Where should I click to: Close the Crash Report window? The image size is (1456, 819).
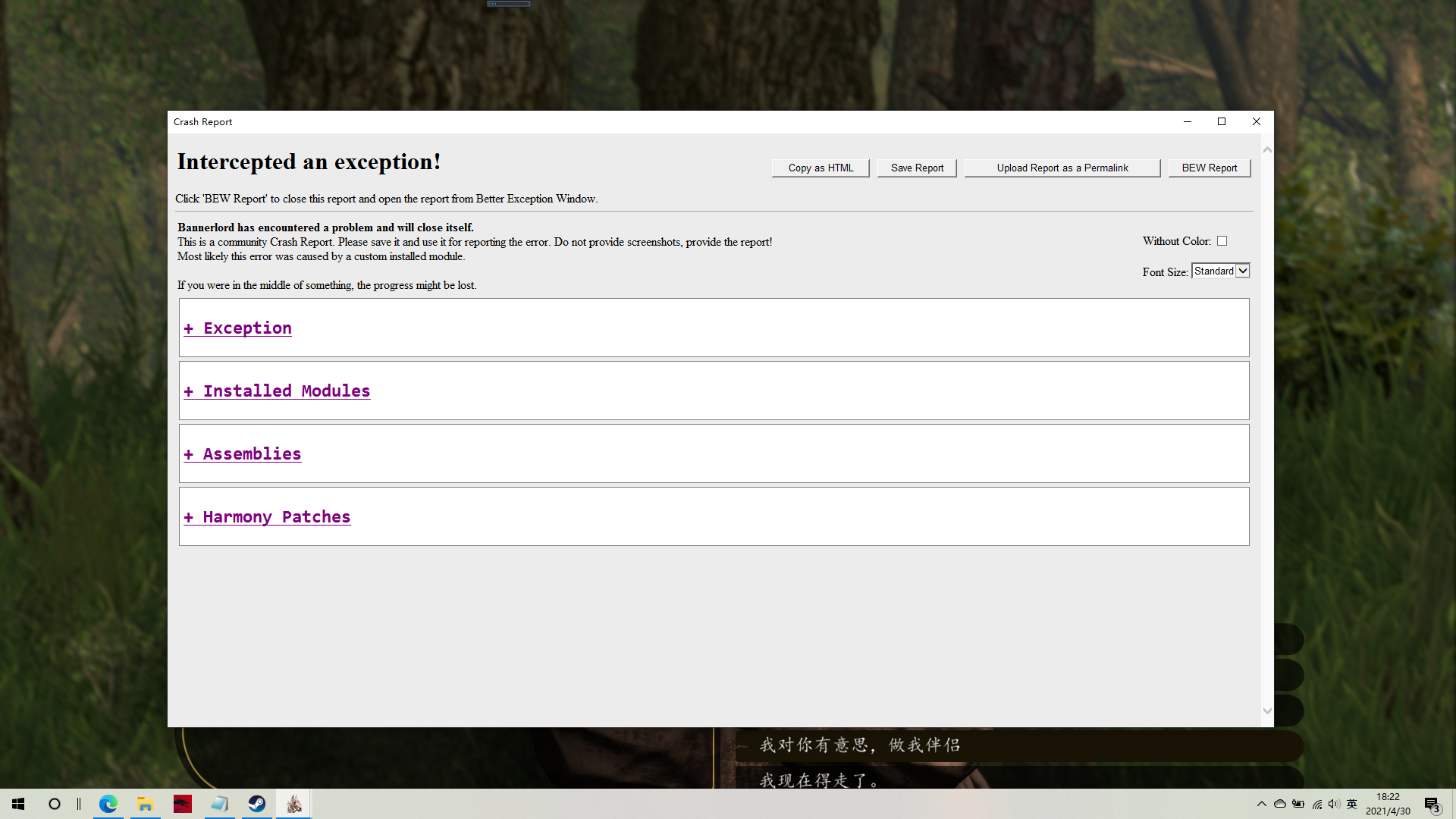coord(1257,121)
